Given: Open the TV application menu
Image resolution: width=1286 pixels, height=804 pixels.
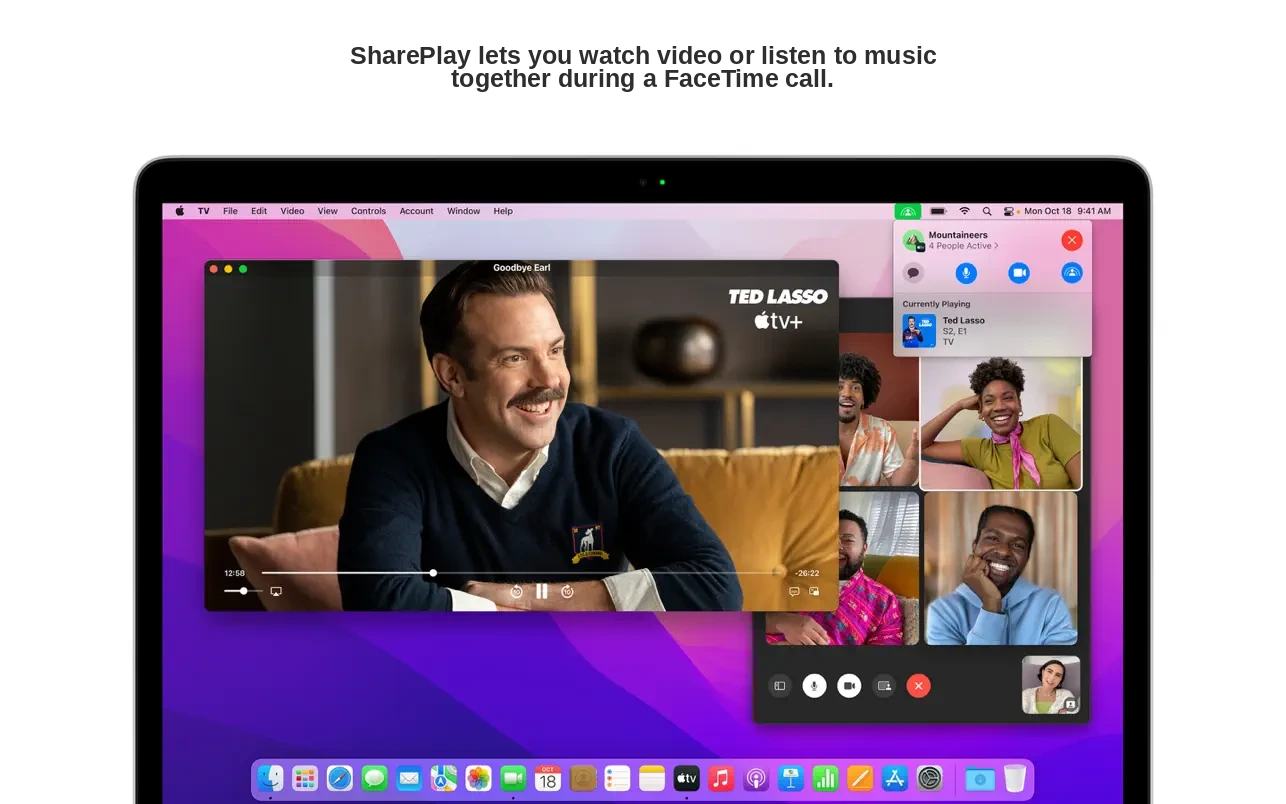Looking at the screenshot, I should click(204, 211).
